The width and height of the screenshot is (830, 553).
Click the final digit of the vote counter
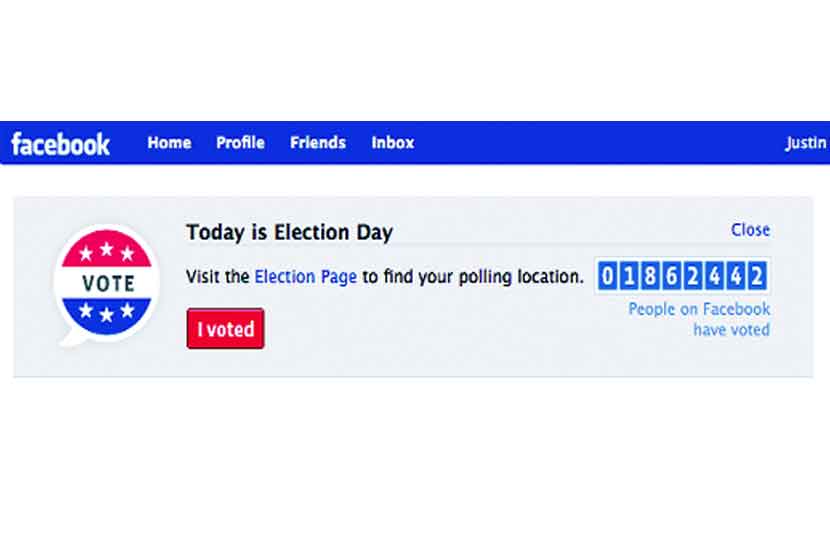(759, 276)
